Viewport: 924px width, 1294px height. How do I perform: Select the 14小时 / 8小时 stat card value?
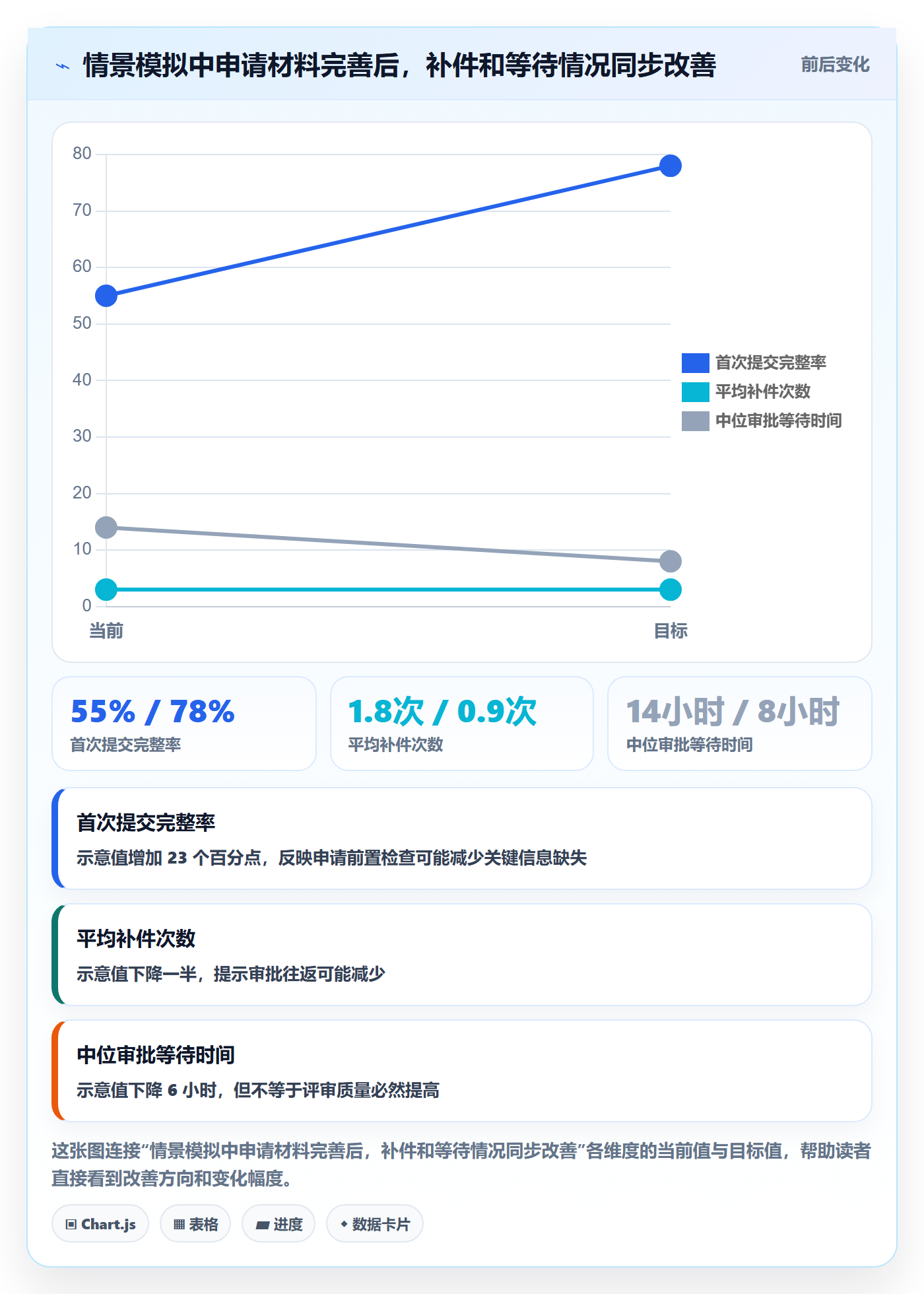tap(733, 712)
